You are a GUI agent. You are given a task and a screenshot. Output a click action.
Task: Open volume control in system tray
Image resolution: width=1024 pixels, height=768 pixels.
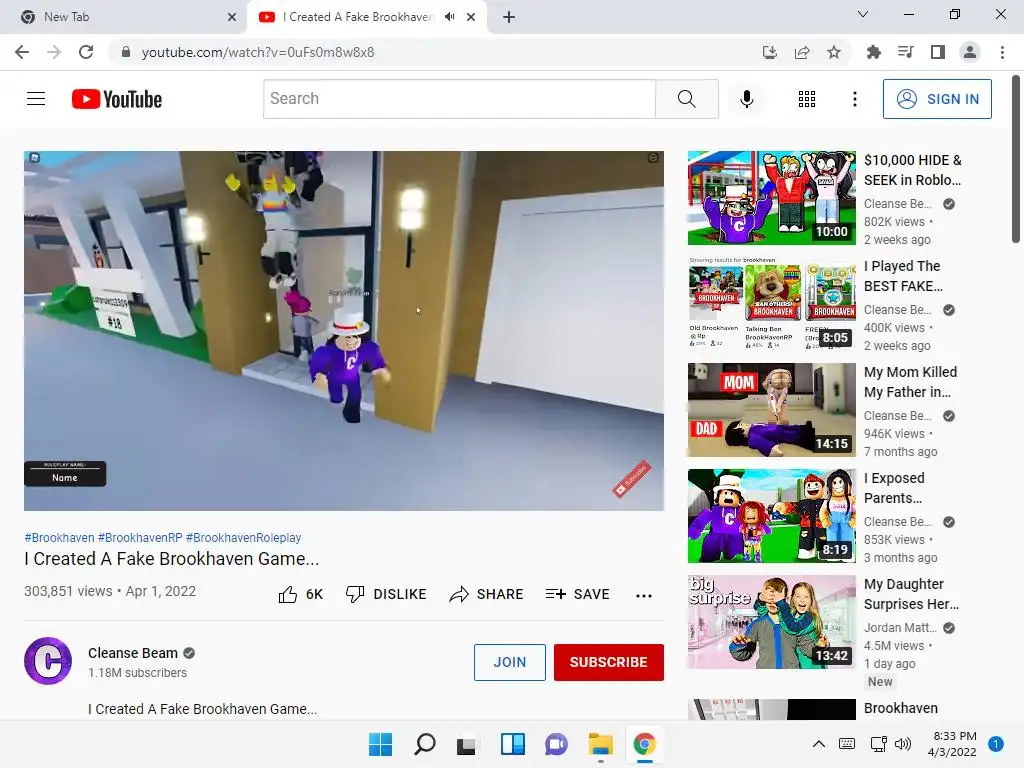(903, 744)
